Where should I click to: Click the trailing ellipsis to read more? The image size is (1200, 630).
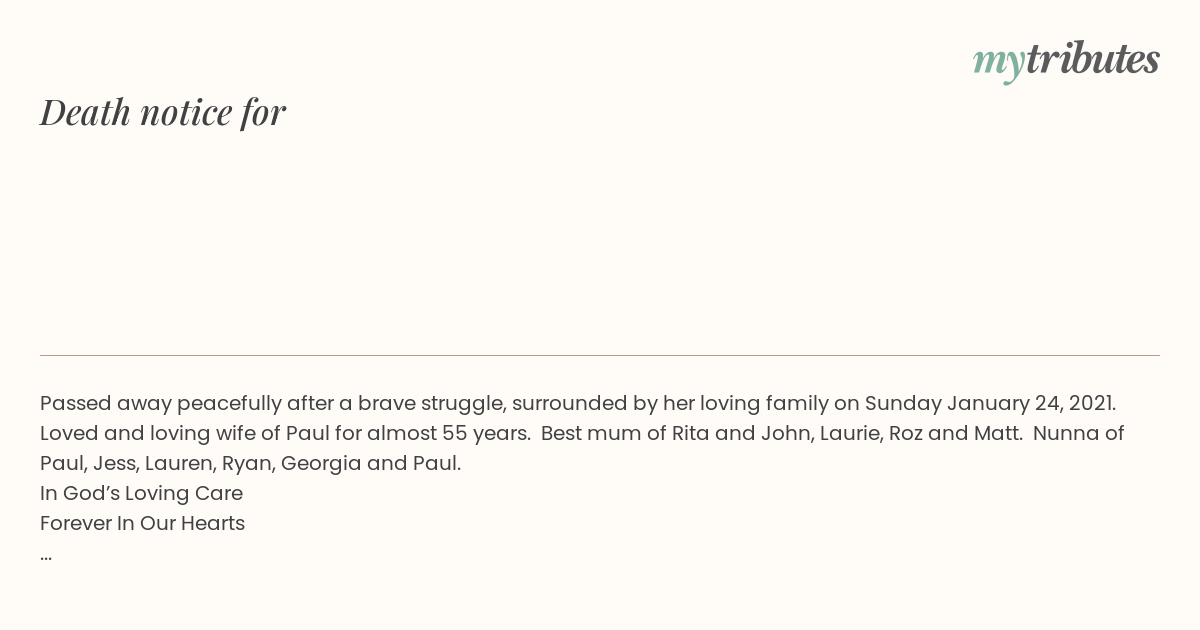(x=46, y=555)
